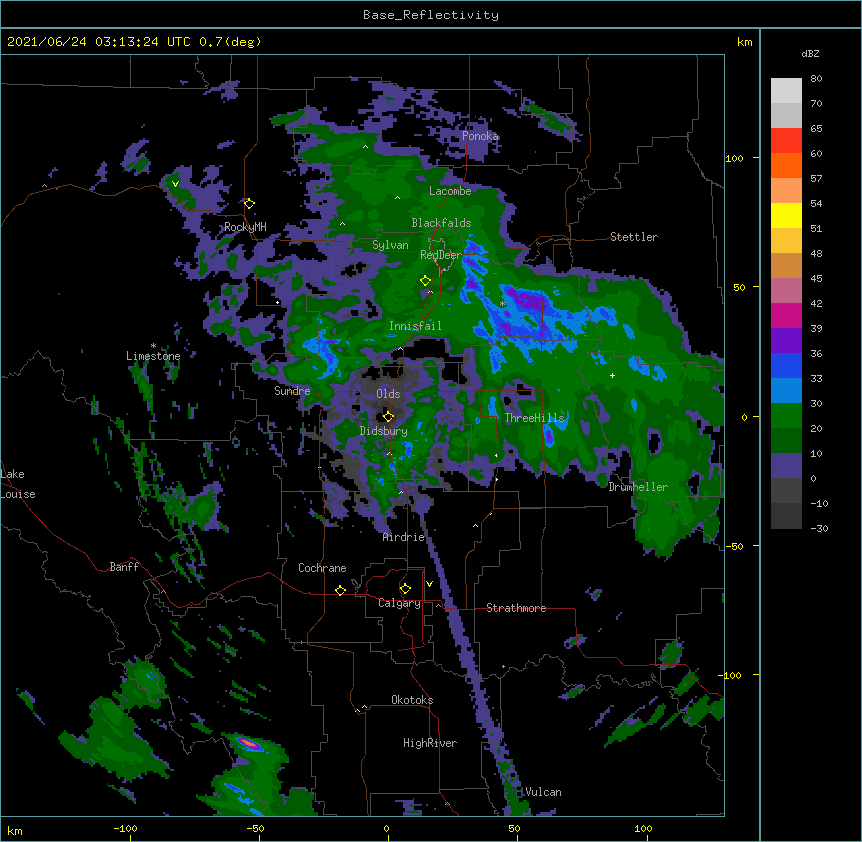Pick the orange 57-60 dBZ legend swatch
The width and height of the screenshot is (862, 842).
pos(786,165)
